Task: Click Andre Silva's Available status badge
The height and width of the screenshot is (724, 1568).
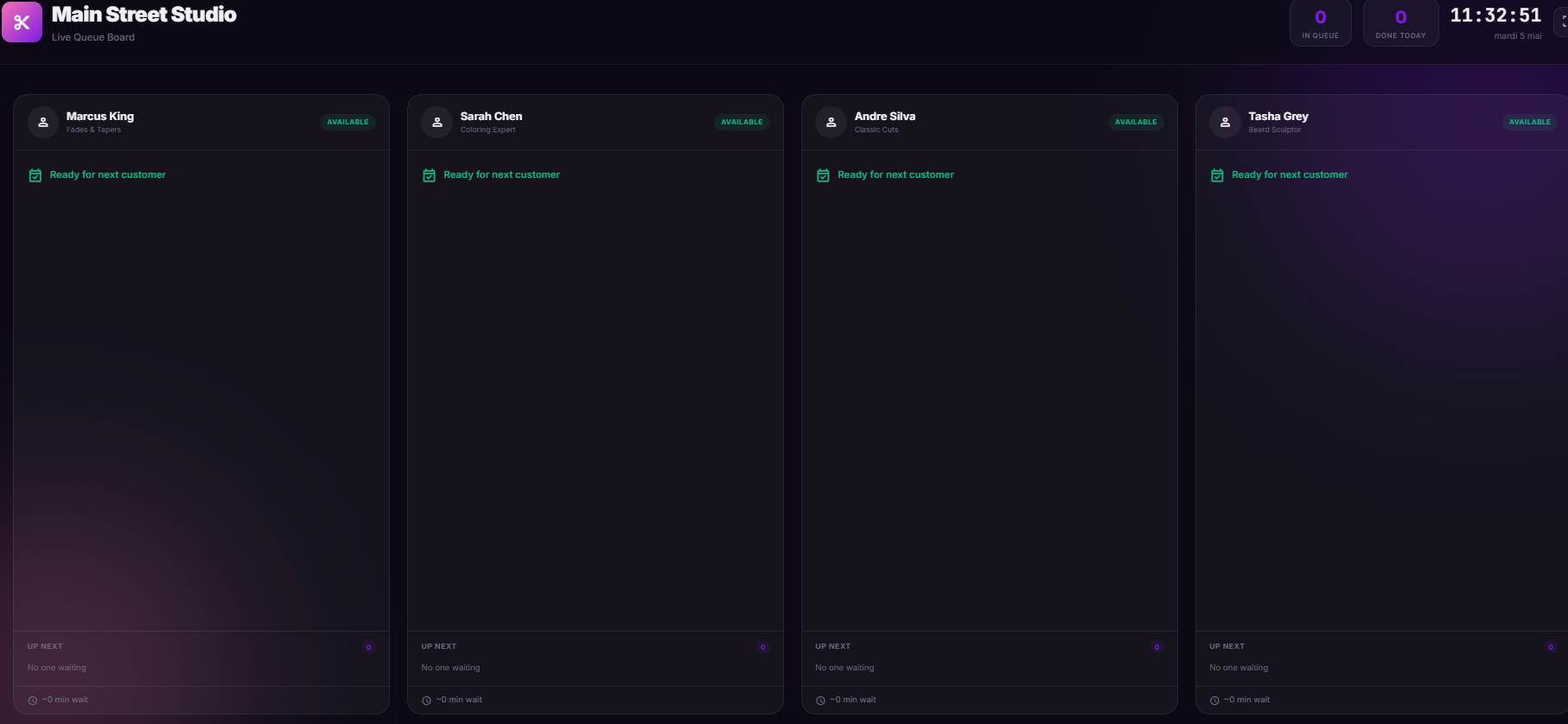Action: (1136, 122)
